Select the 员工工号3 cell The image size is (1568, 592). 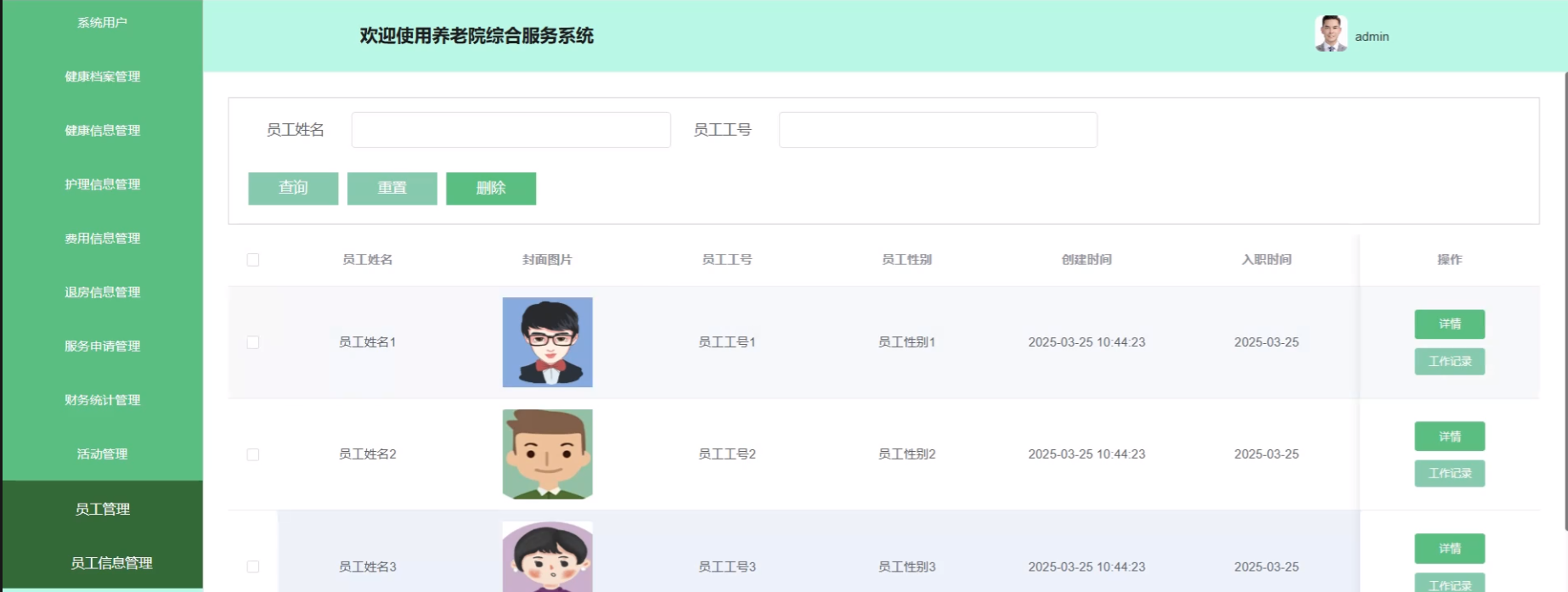[x=727, y=567]
